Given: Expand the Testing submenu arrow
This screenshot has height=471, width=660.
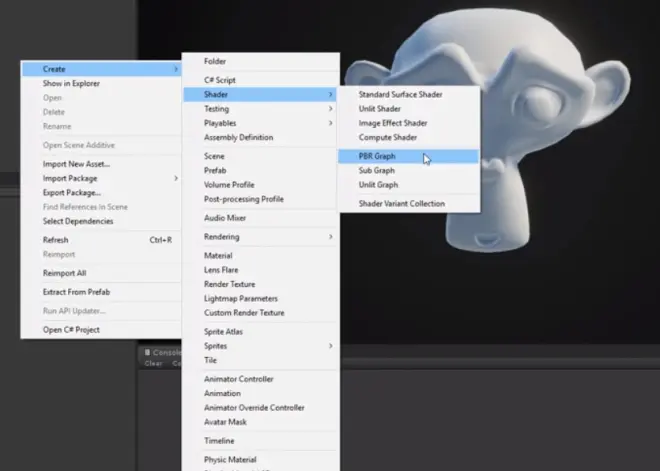Looking at the screenshot, I should pyautogui.click(x=331, y=109).
